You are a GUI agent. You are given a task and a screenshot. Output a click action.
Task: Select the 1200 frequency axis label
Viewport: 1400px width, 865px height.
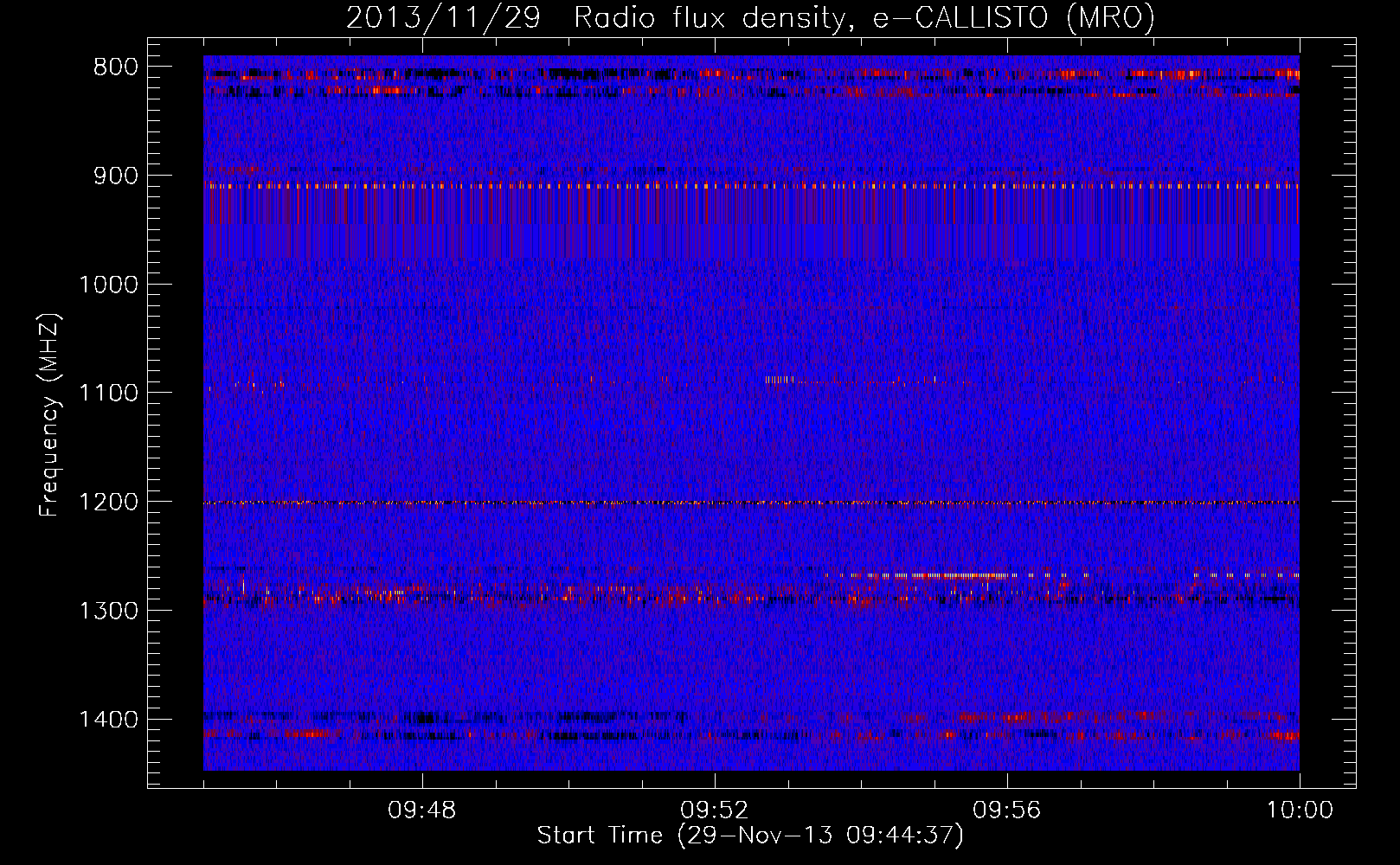(x=108, y=503)
